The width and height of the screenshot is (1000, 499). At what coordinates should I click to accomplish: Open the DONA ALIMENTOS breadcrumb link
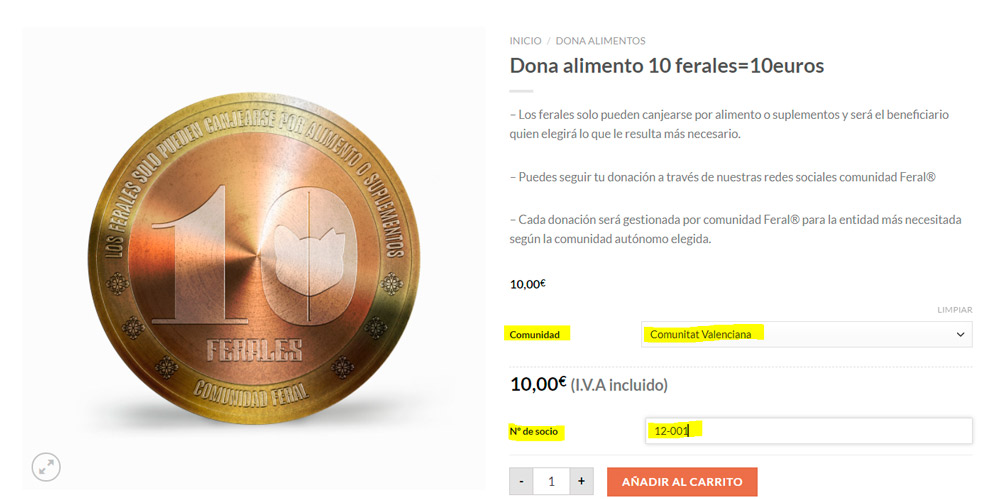pyautogui.click(x=600, y=41)
